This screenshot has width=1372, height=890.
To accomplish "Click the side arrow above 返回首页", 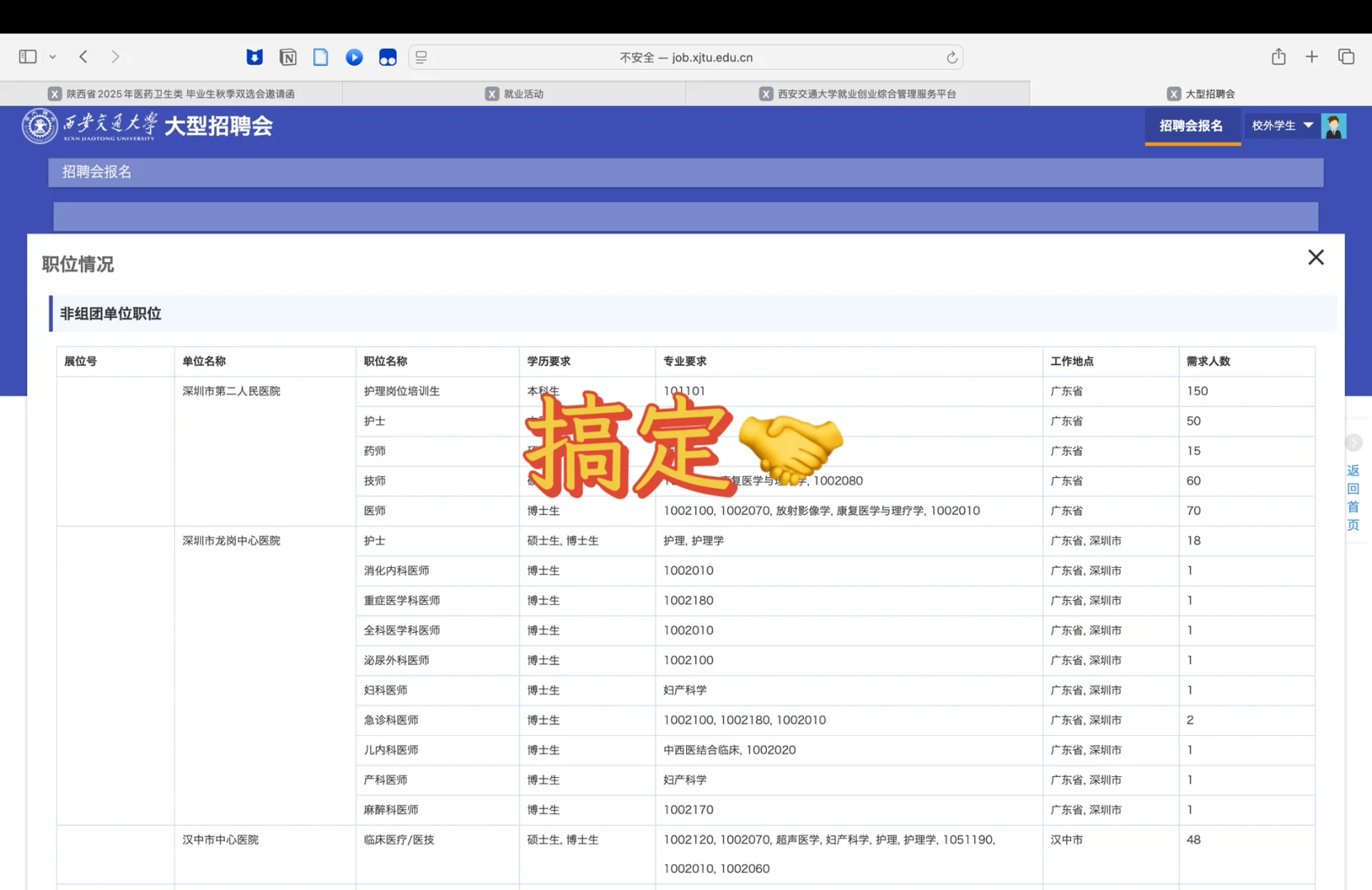I will [x=1353, y=443].
